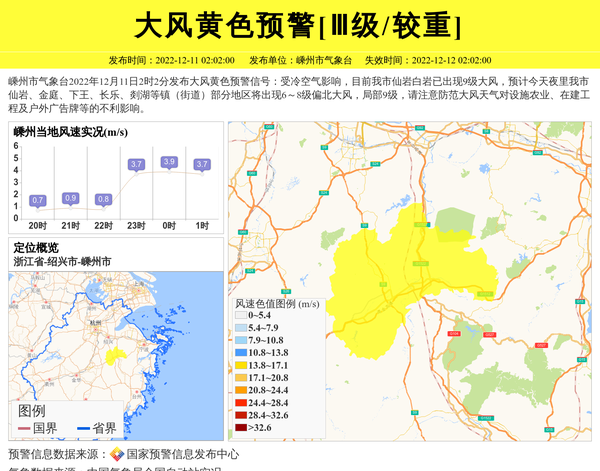600x471 pixels.
Task: Click the 国家预警信息发布中心 logo icon
Action: 117,454
